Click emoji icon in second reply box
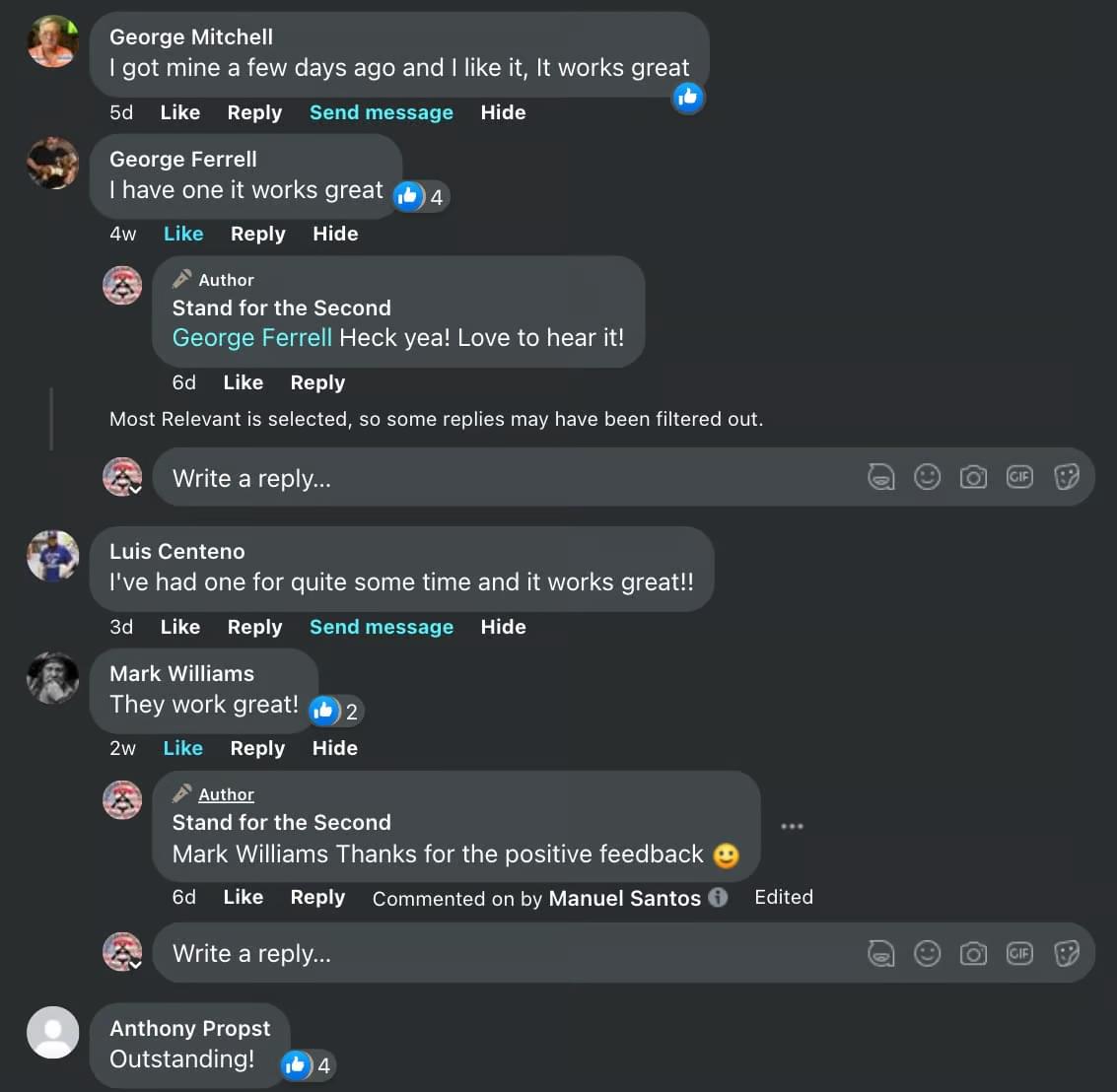The height and width of the screenshot is (1092, 1117). coord(927,953)
